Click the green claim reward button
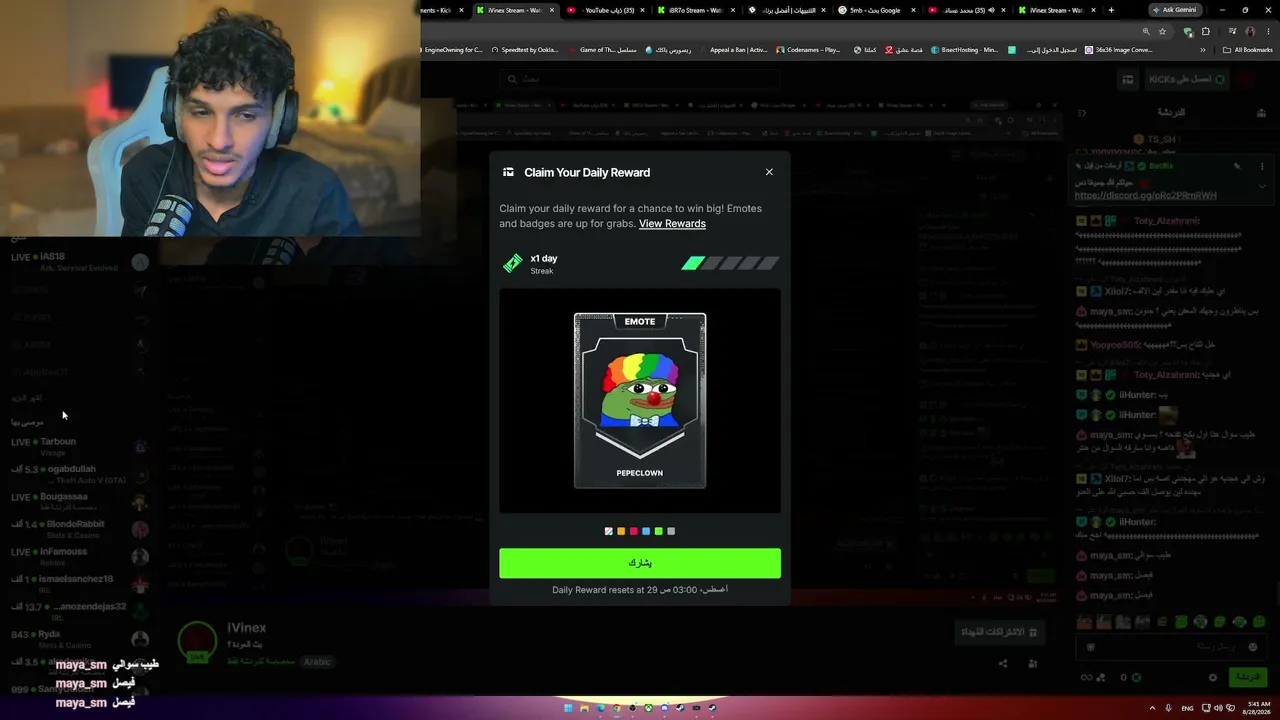The width and height of the screenshot is (1280, 720). (640, 563)
